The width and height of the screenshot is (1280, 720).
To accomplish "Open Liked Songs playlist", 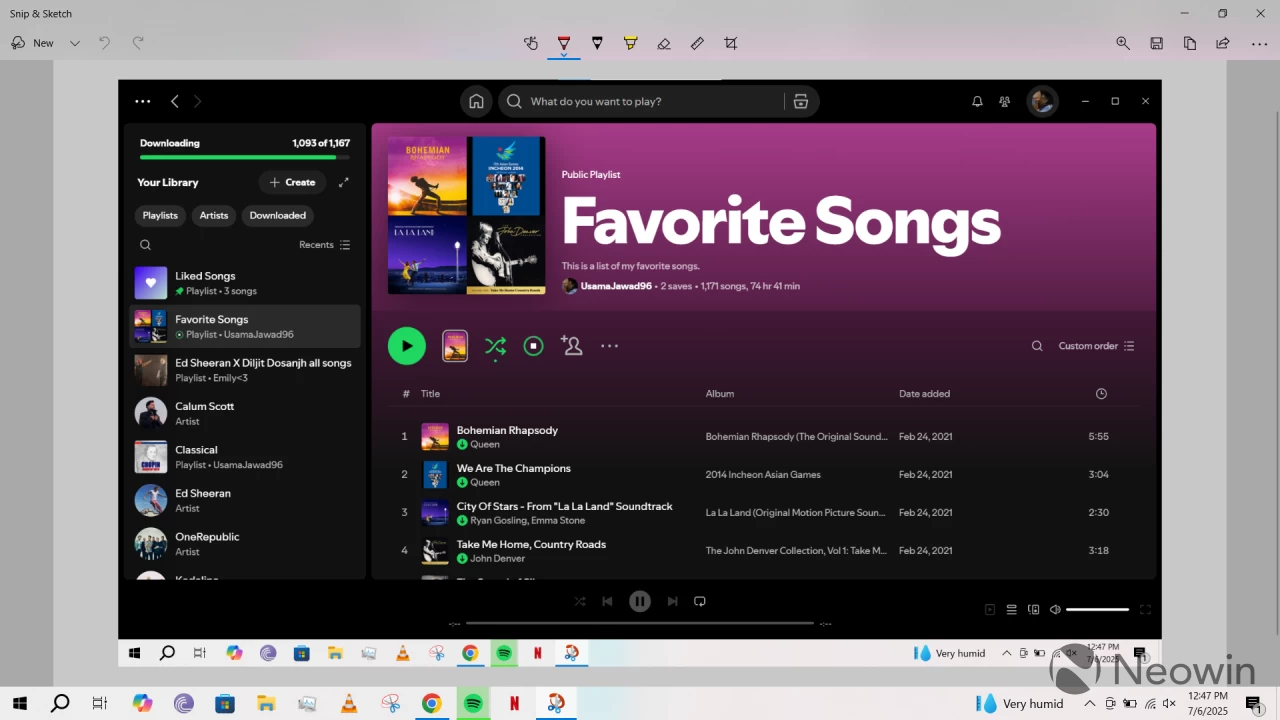I will [x=245, y=283].
